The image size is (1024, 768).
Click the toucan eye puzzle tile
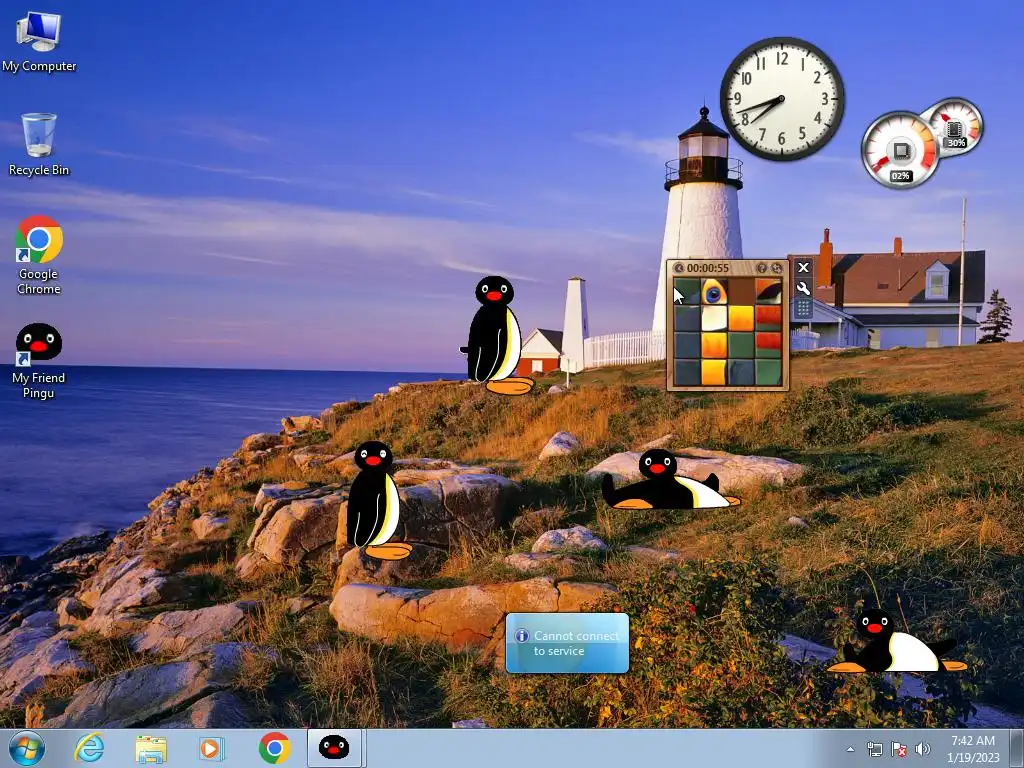[x=714, y=292]
